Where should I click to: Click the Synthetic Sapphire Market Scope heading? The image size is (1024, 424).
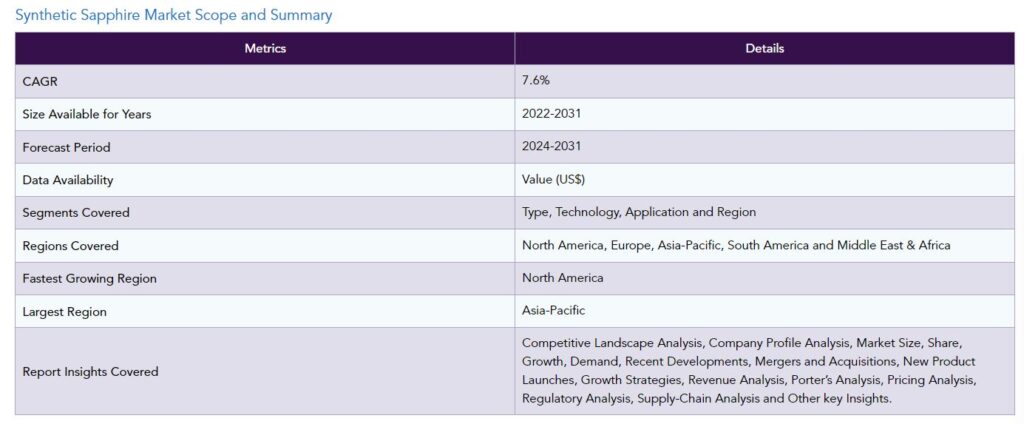(174, 15)
